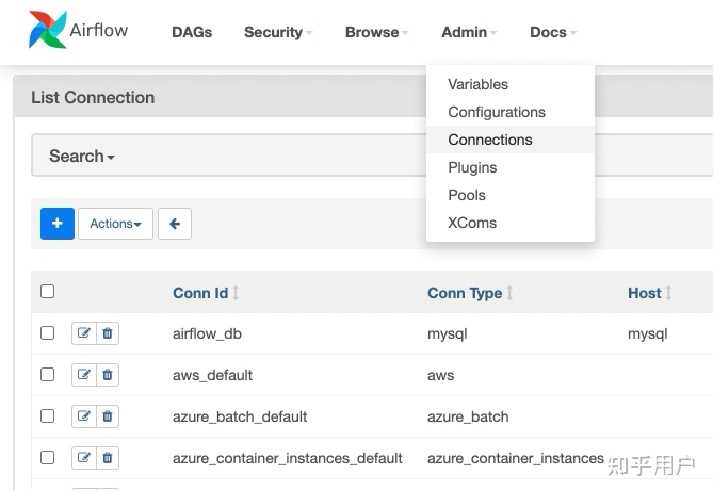
Task: Check the airflow_db row checkbox
Action: (x=47, y=333)
